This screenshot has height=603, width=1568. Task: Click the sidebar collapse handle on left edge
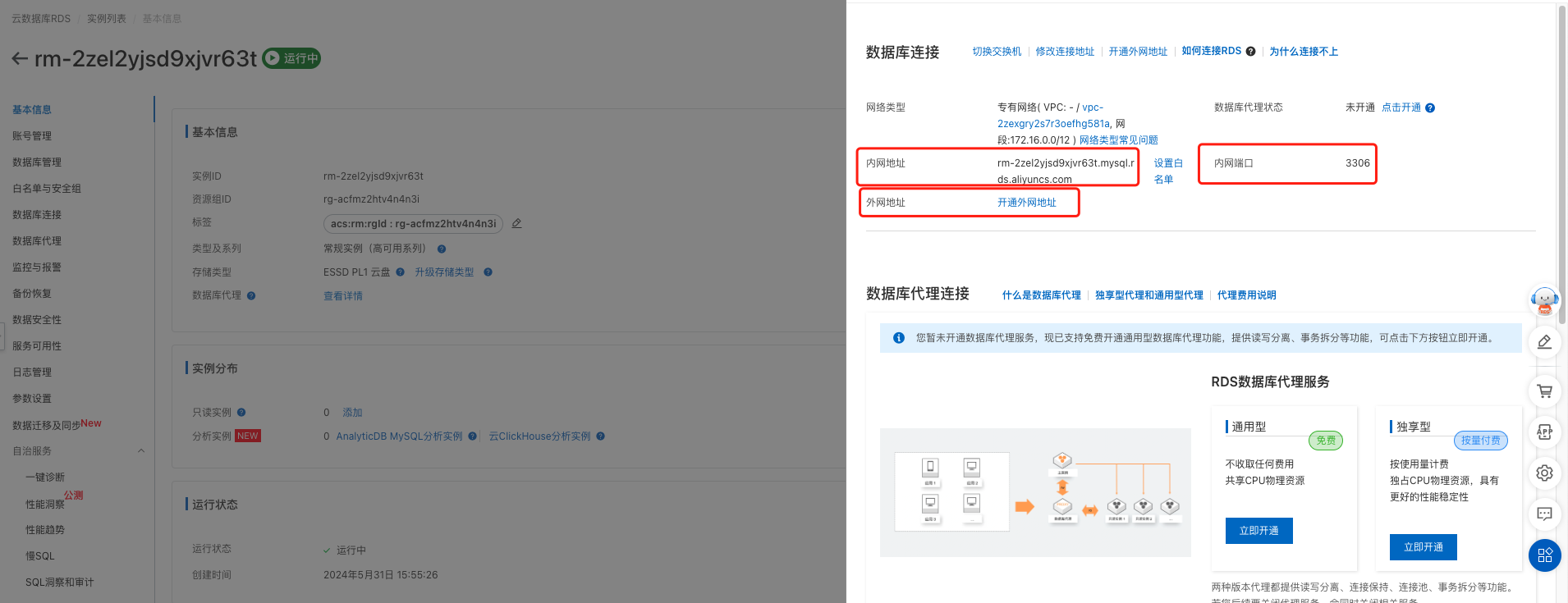2,336
